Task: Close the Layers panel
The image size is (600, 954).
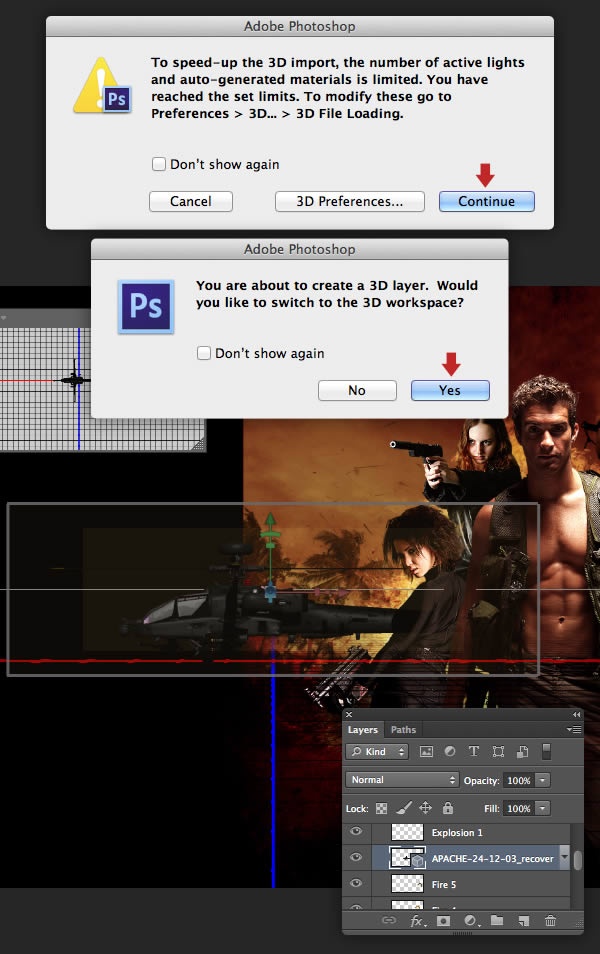Action: point(349,715)
